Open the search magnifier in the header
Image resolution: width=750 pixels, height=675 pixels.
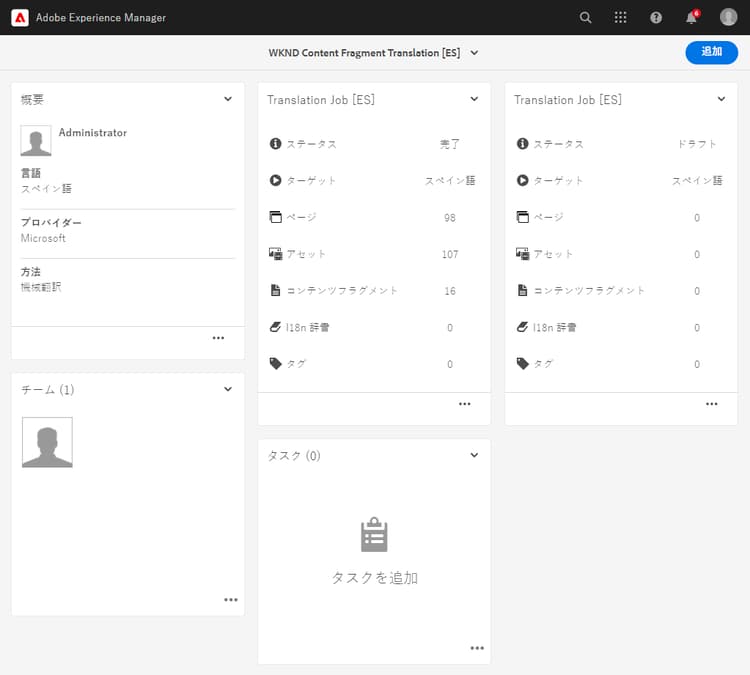tap(585, 18)
